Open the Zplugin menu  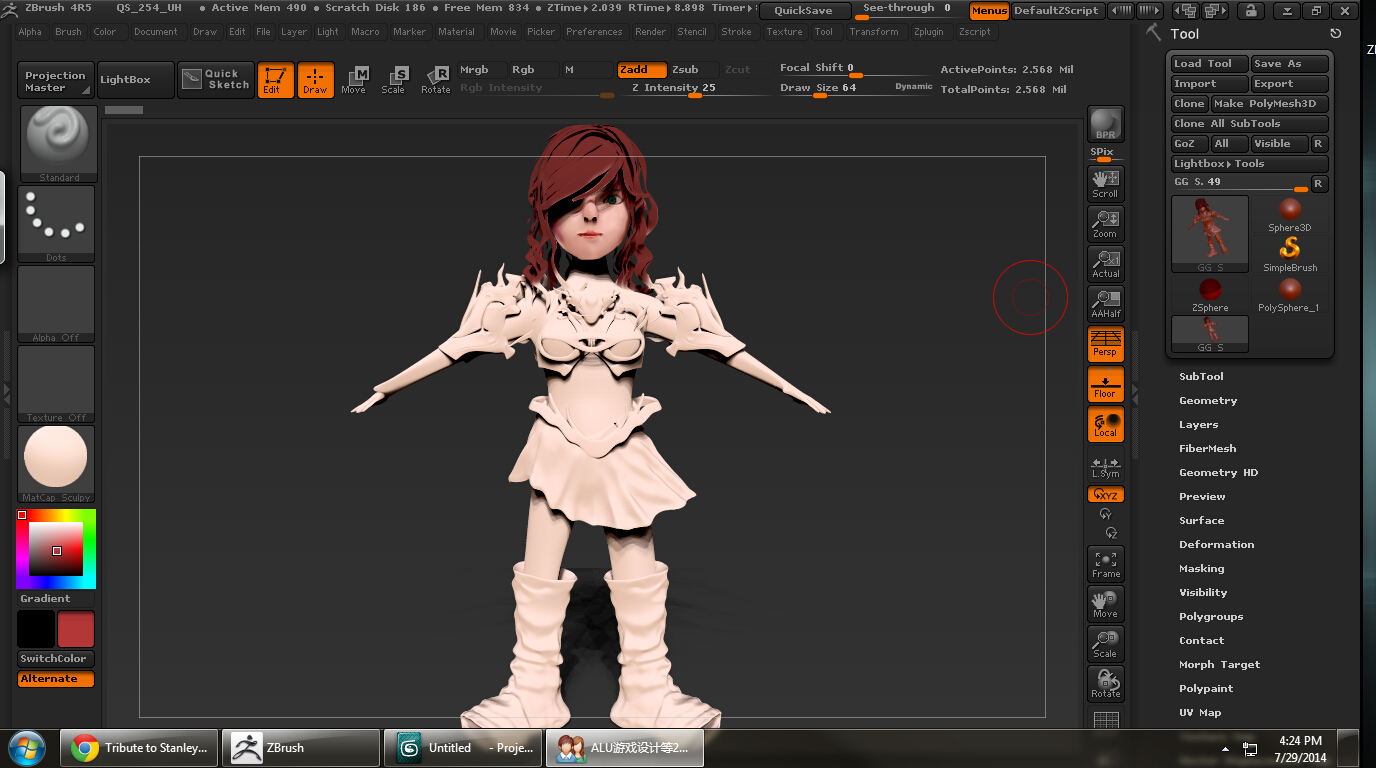[x=928, y=32]
